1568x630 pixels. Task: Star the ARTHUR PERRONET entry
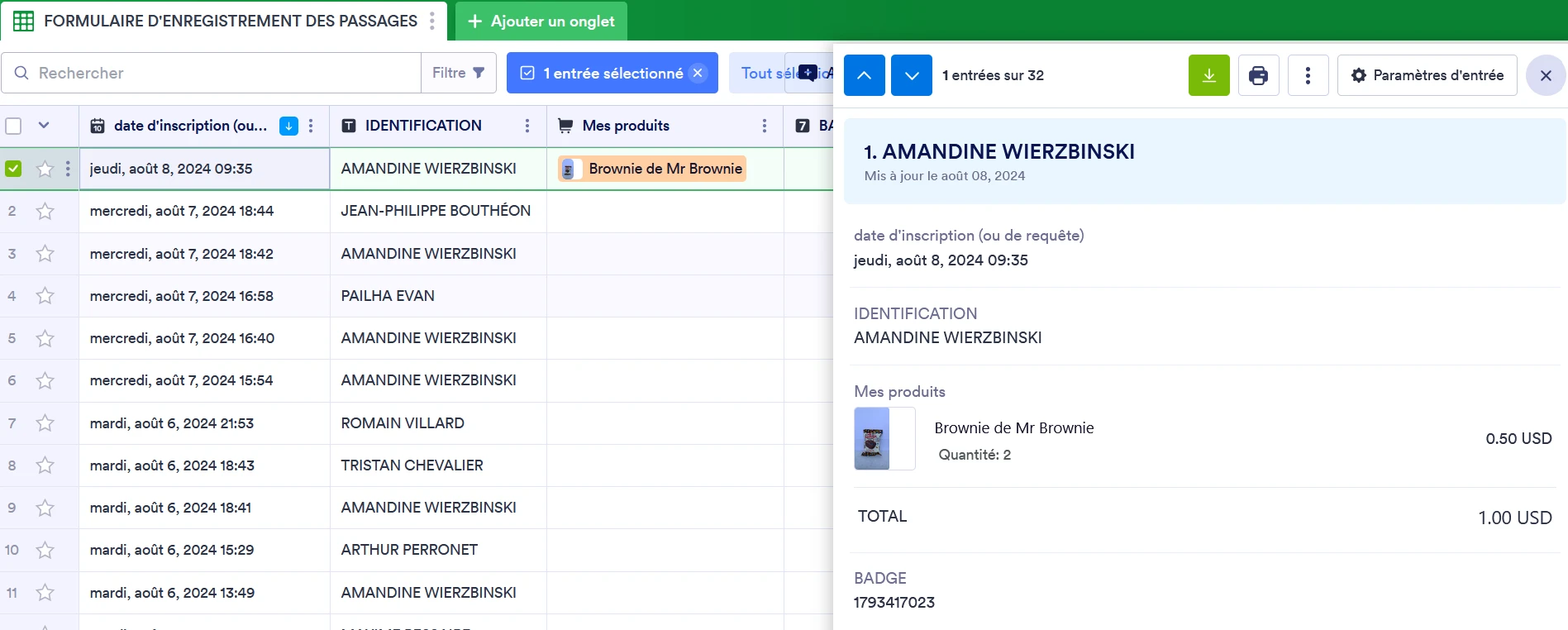[x=45, y=550]
